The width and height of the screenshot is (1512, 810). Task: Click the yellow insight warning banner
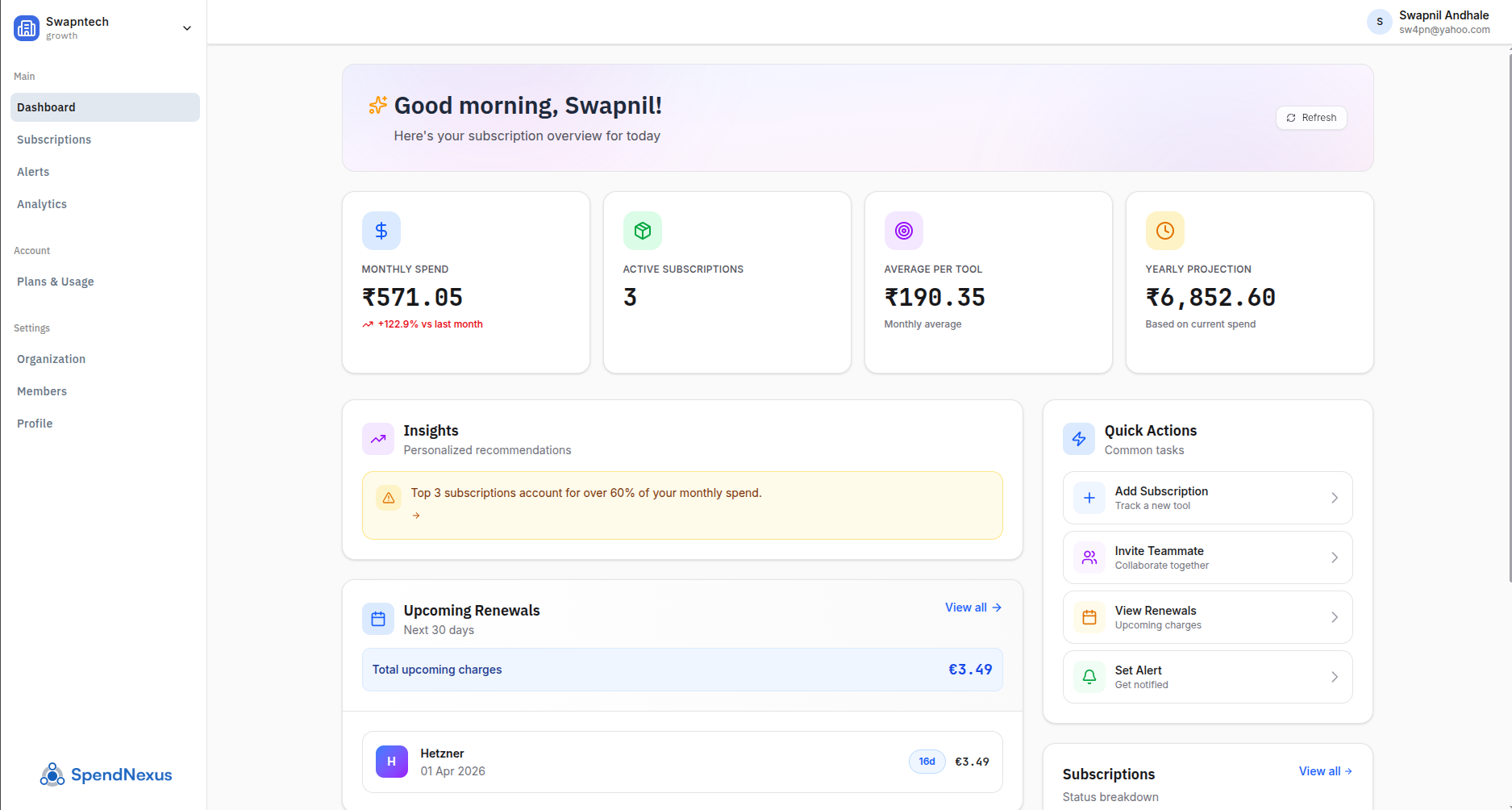click(x=682, y=505)
